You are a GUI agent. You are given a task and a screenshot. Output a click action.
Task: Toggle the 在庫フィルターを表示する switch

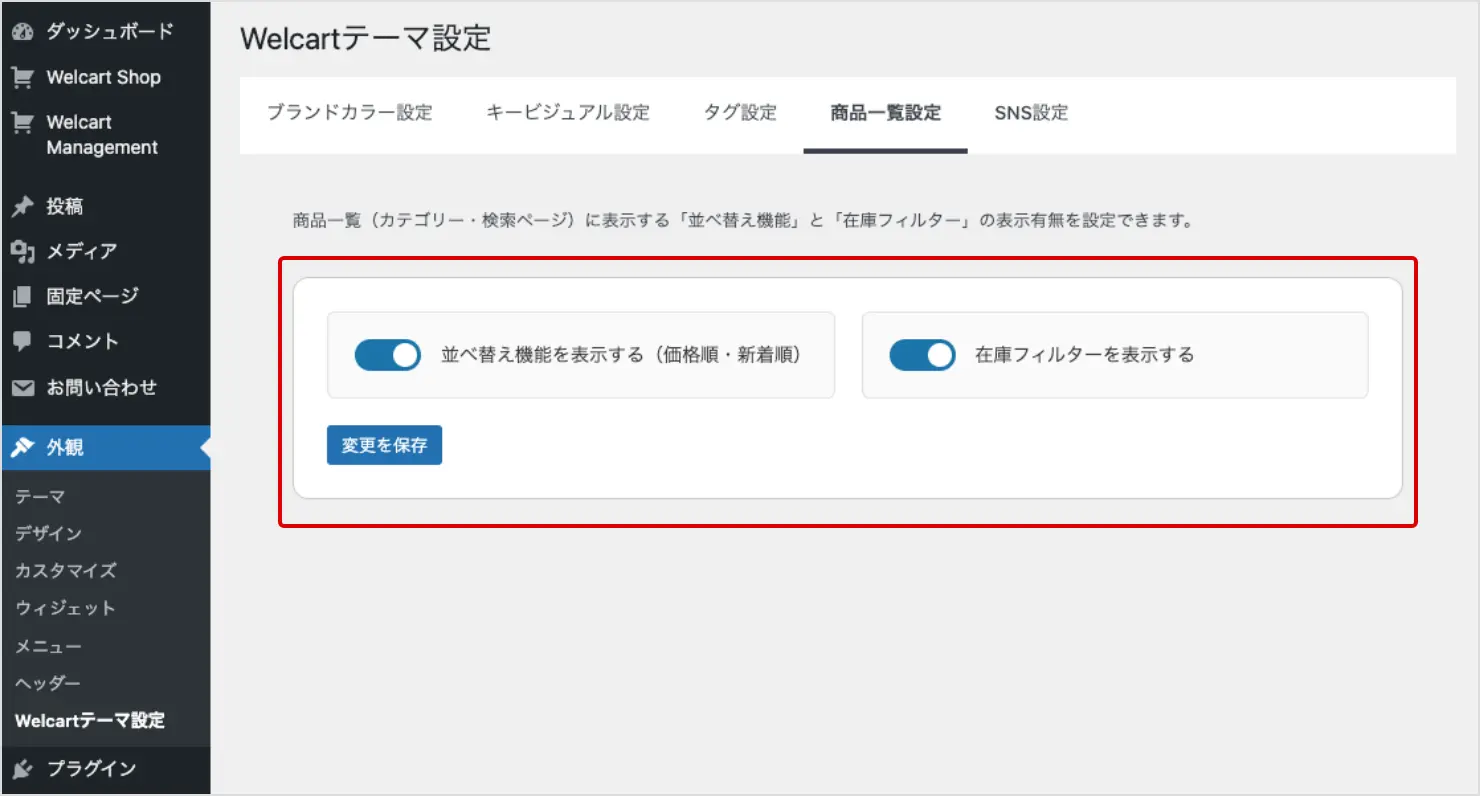click(922, 355)
